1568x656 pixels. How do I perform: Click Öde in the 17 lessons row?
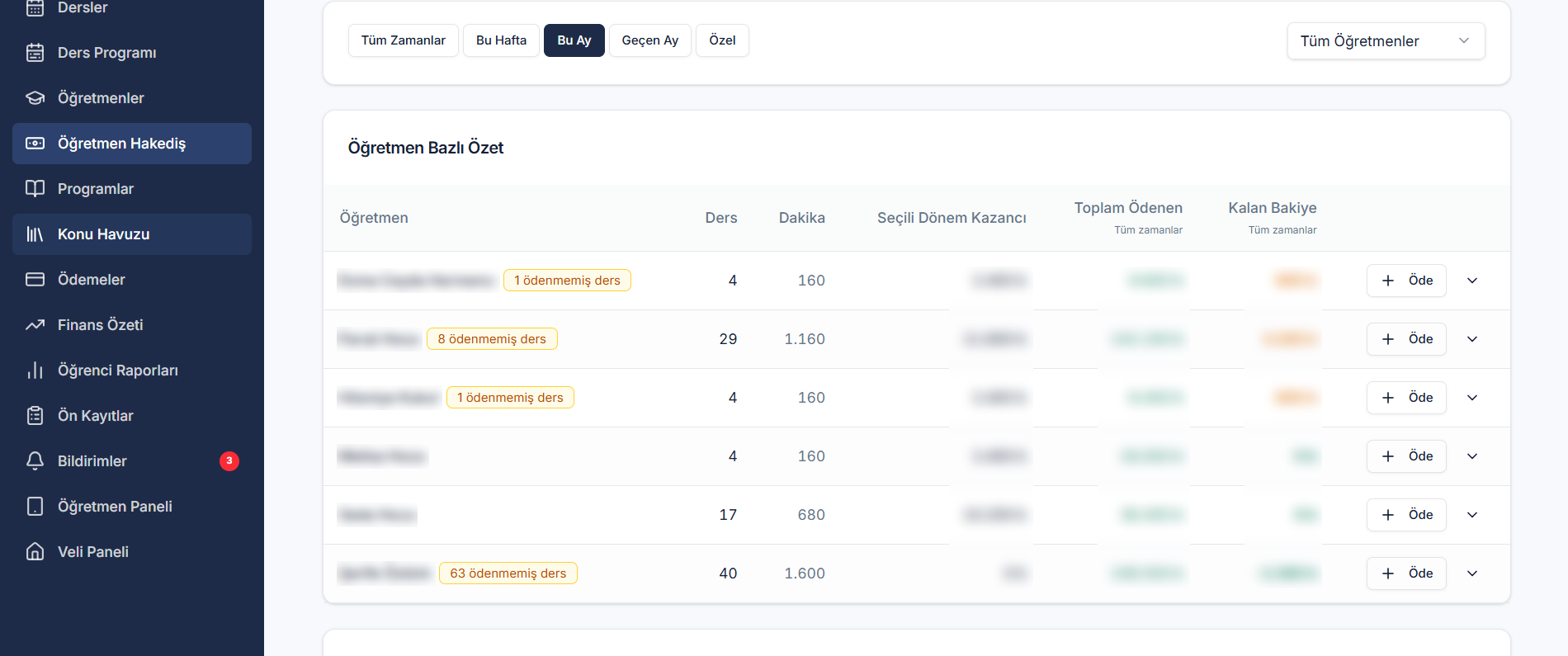pos(1406,515)
